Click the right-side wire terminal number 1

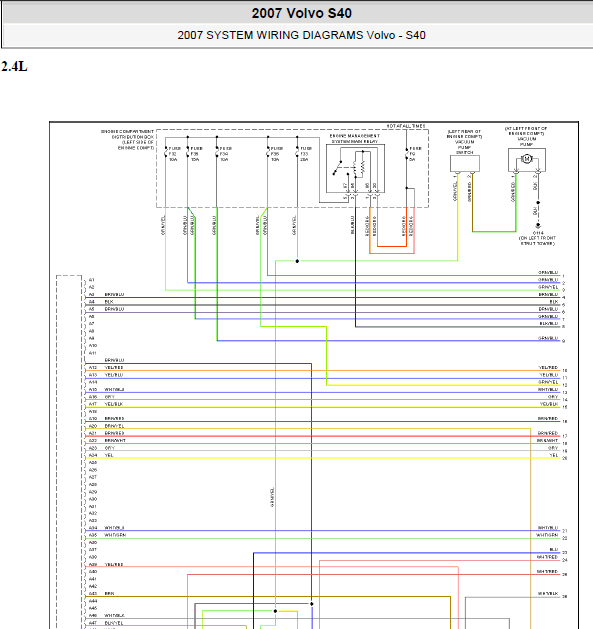tap(564, 276)
